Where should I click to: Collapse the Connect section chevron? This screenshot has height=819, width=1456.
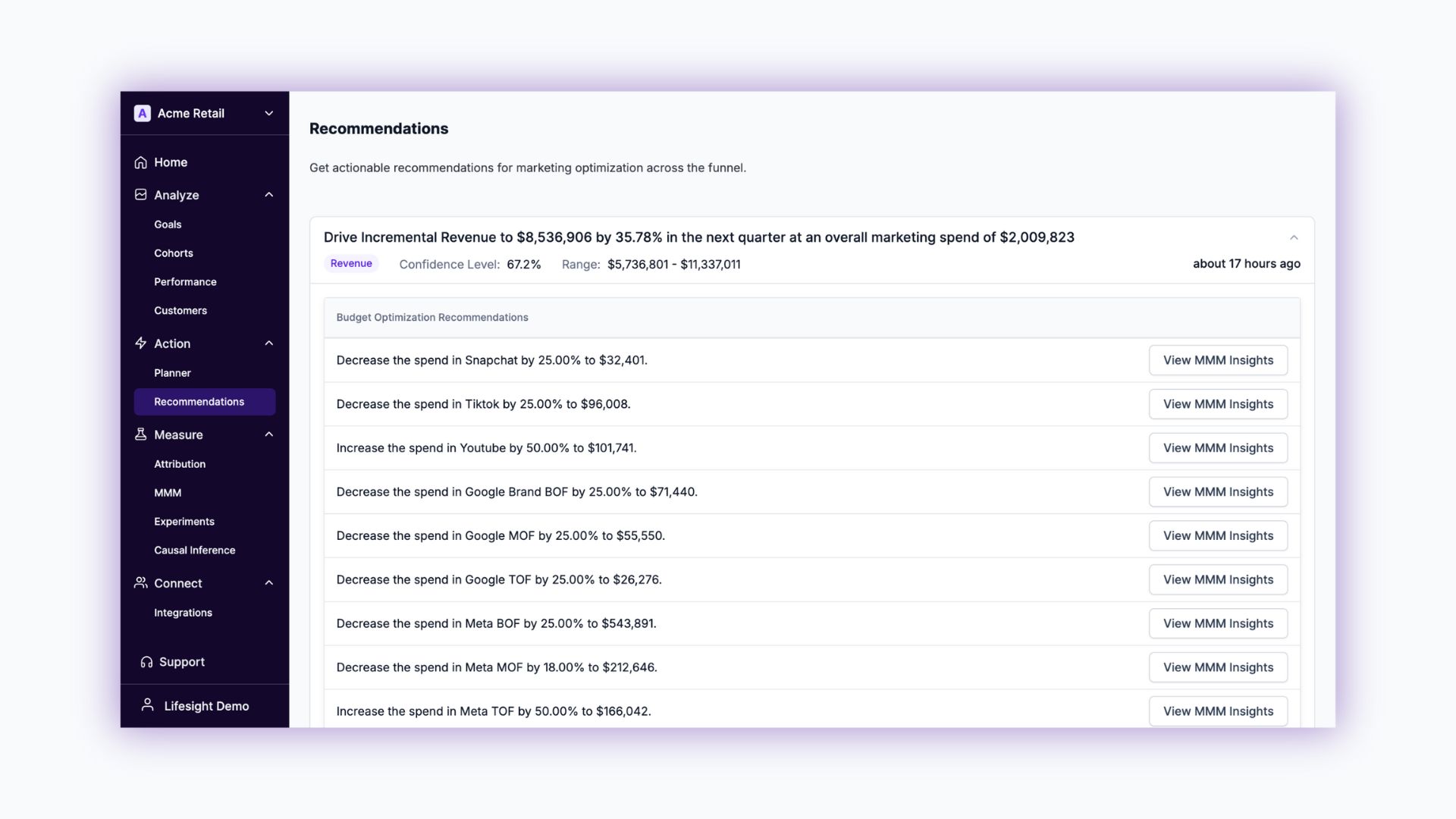pos(268,583)
